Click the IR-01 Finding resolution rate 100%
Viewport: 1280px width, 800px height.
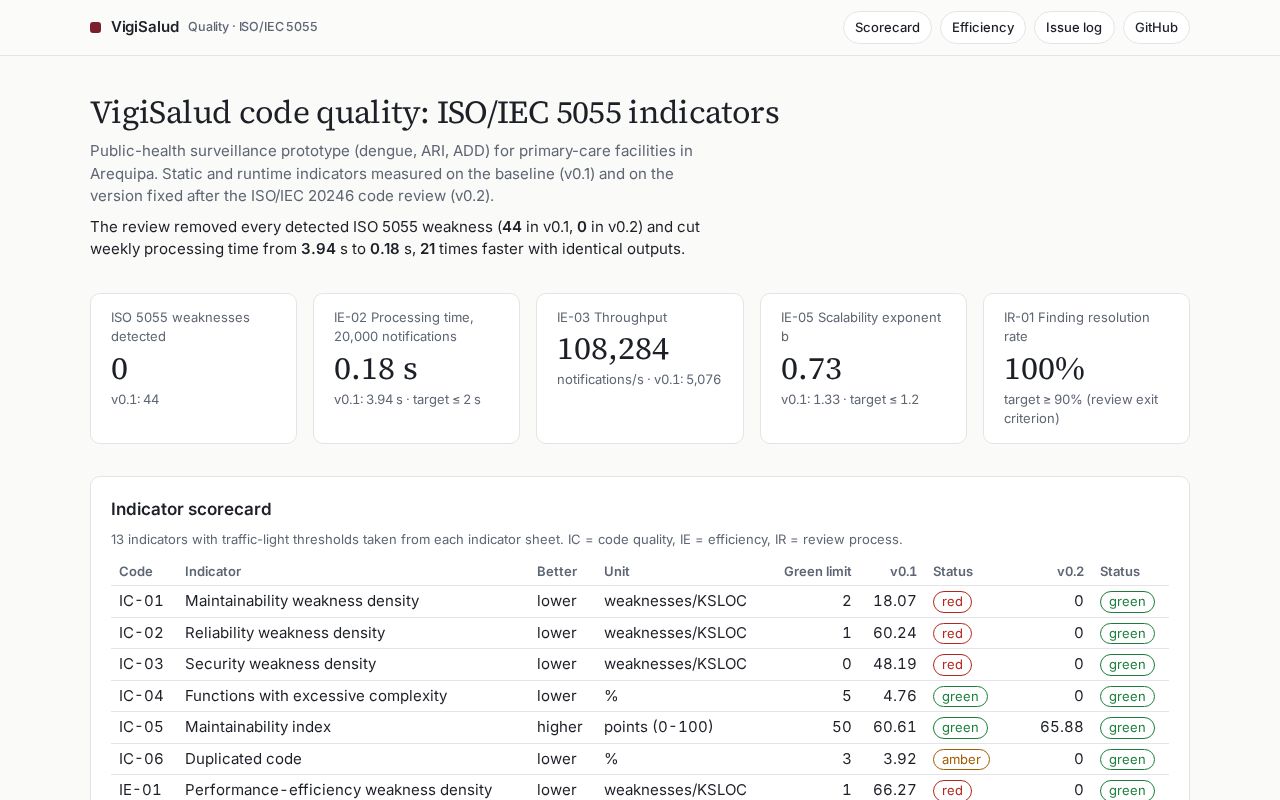(x=1044, y=369)
